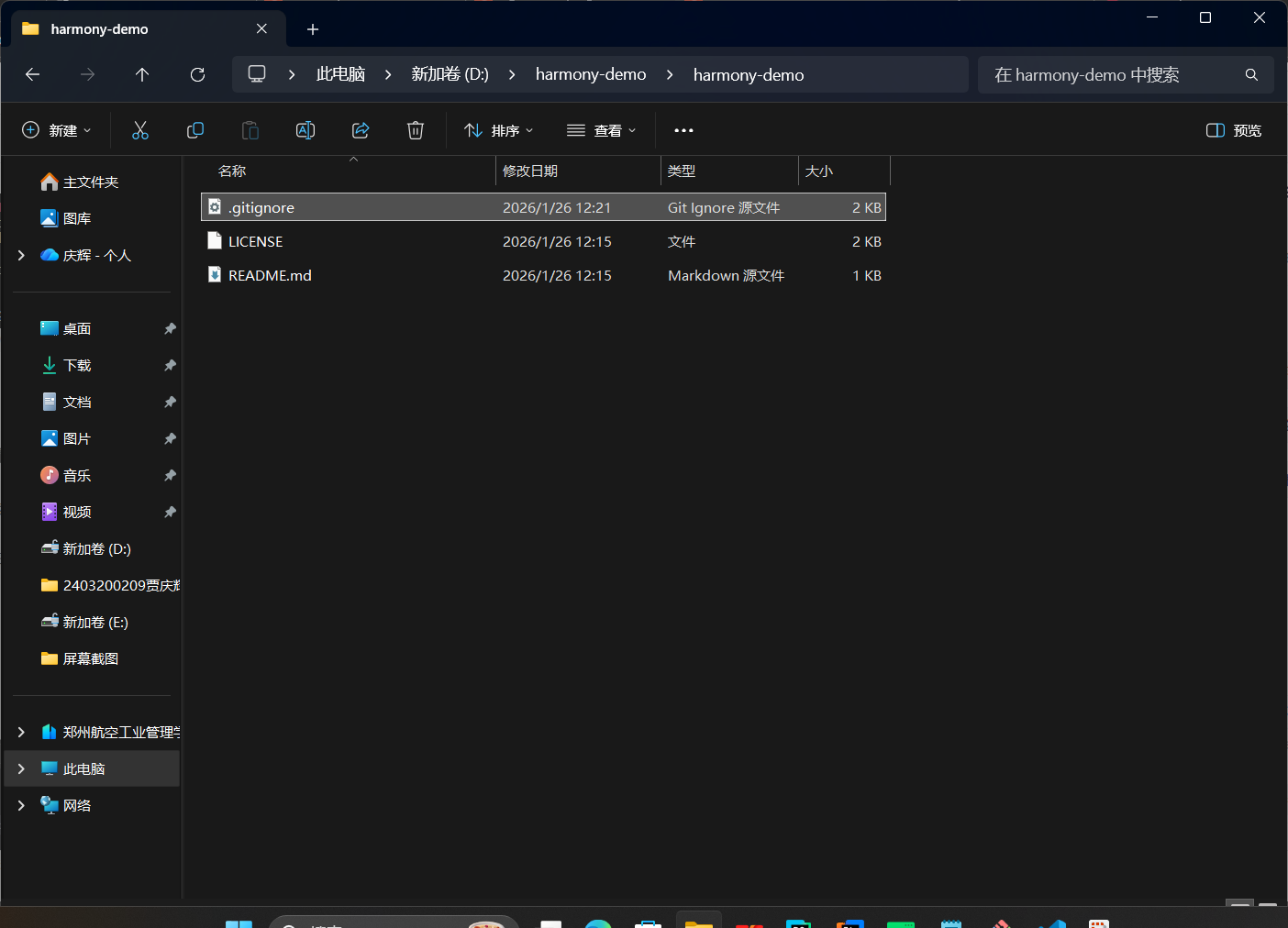This screenshot has height=928, width=1288.
Task: Open 视频 in the sidebar
Action: point(77,512)
